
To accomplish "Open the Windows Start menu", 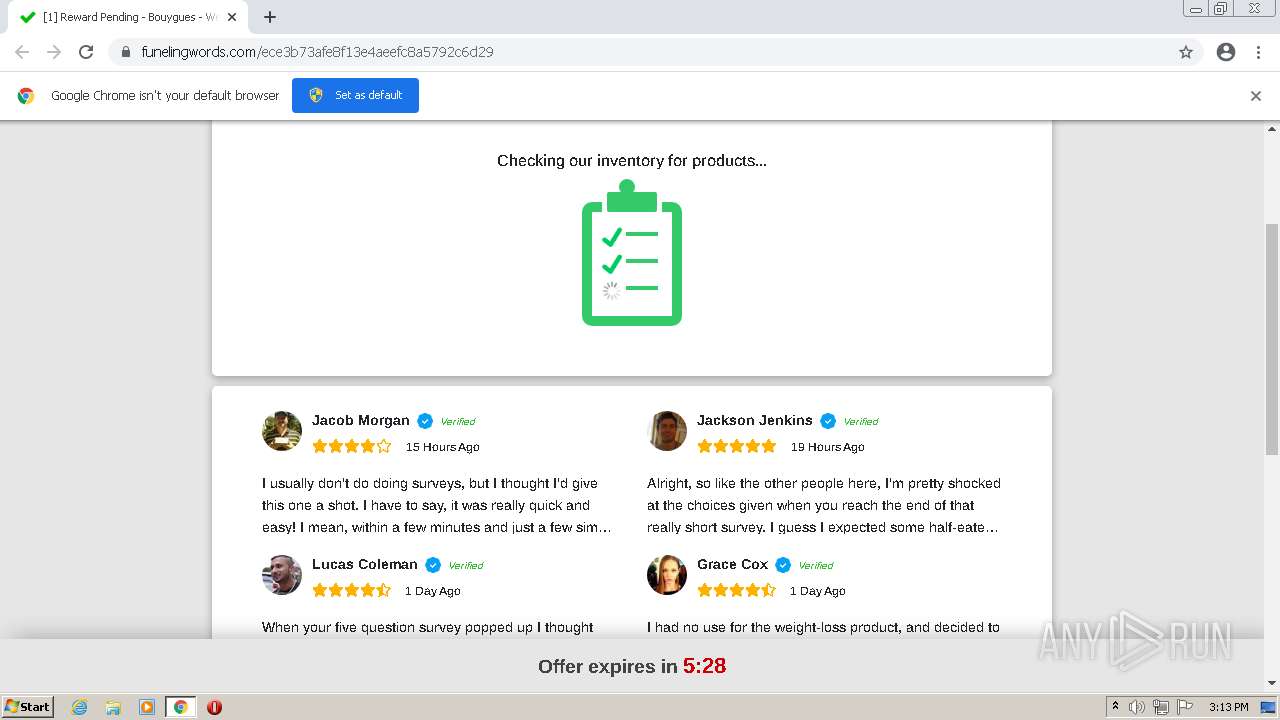I will (28, 706).
